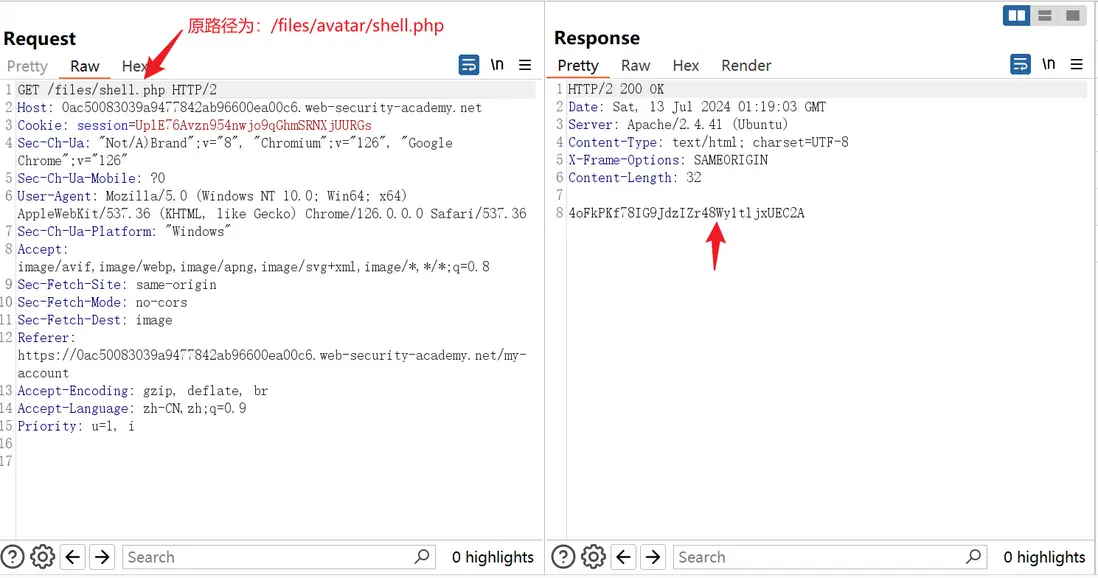Click Priority u=1, i line
This screenshot has width=1098, height=578.
pyautogui.click(x=76, y=426)
